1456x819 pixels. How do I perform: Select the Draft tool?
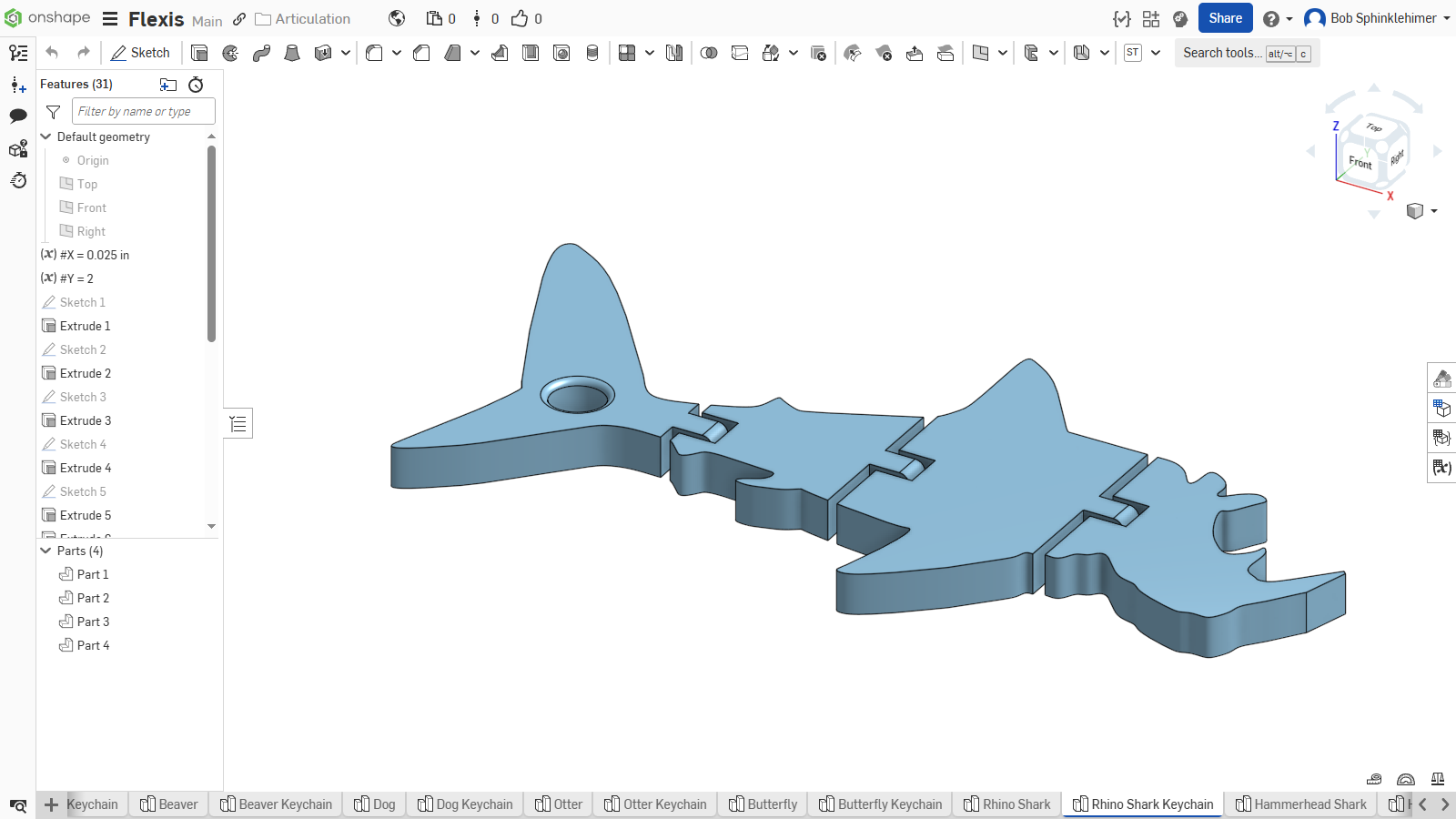click(452, 53)
